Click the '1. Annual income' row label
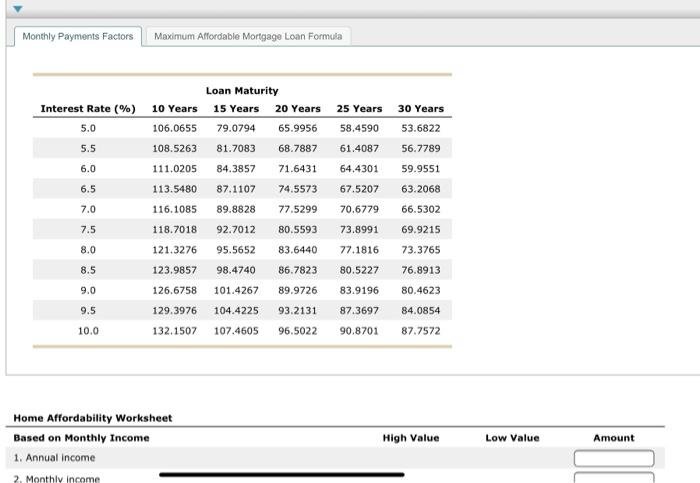 pos(54,458)
